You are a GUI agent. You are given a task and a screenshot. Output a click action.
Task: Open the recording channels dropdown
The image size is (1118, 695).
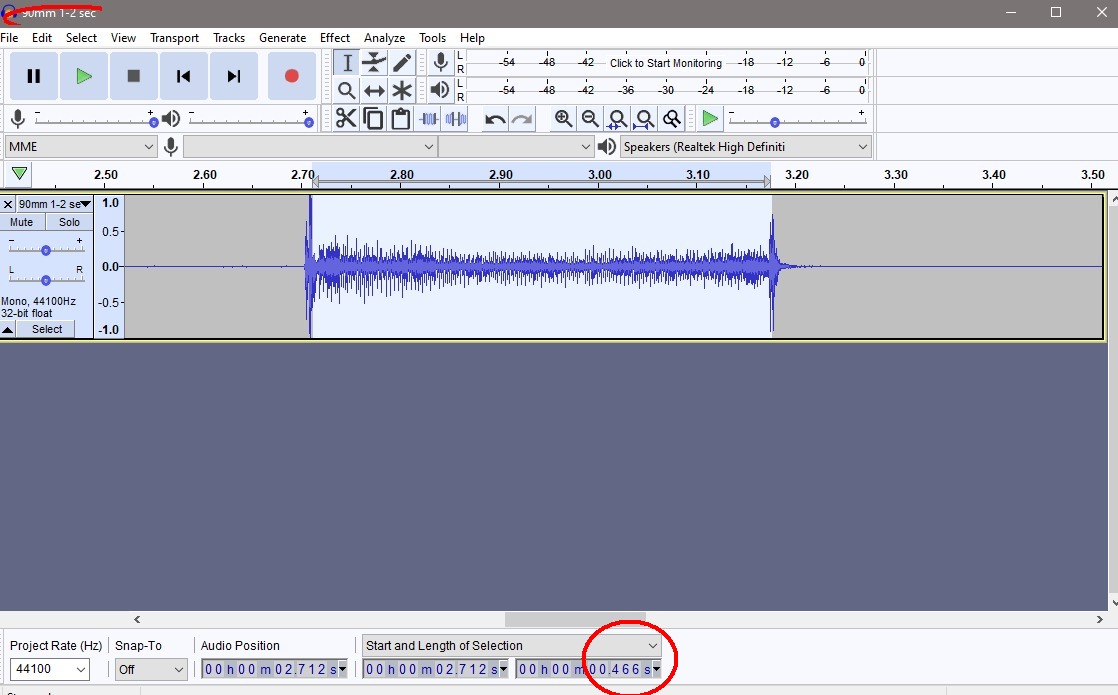(x=516, y=147)
